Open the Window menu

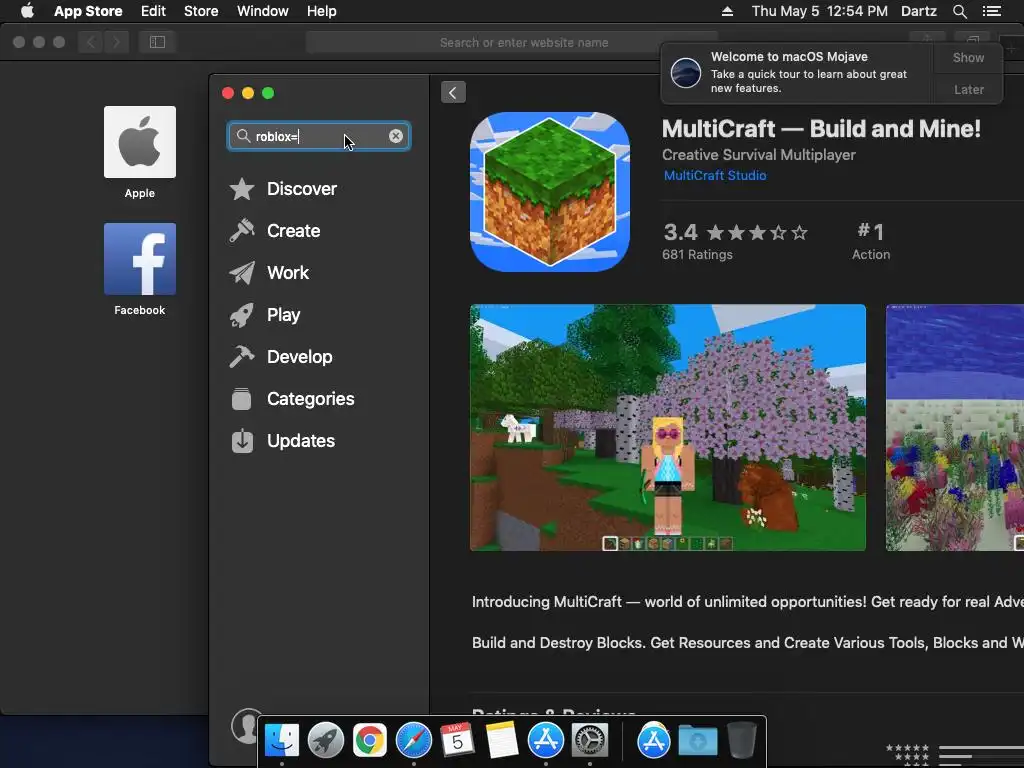coord(263,11)
